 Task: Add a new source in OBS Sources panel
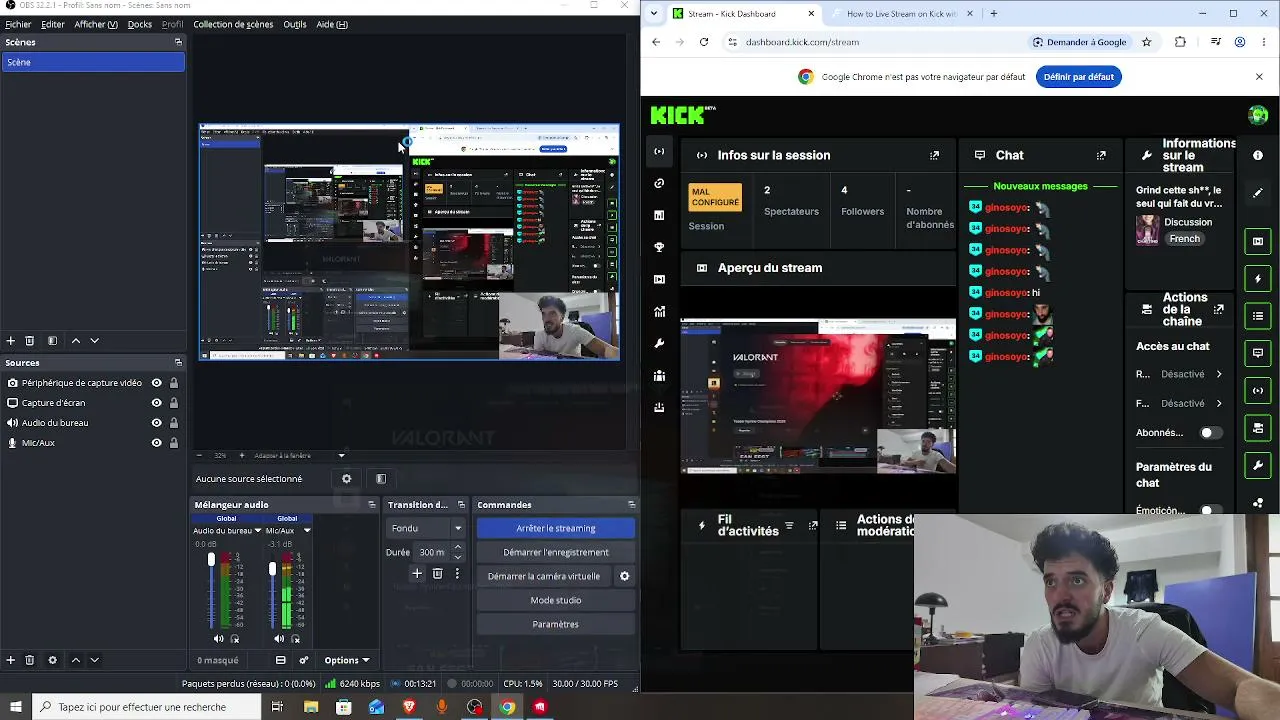[11, 660]
